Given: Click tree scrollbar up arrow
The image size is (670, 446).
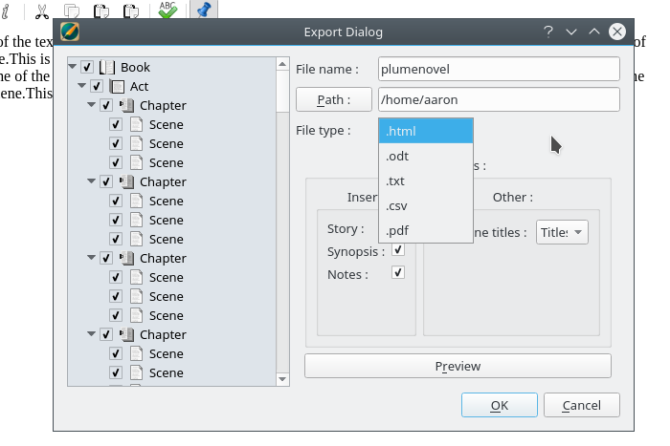Looking at the screenshot, I should 282,65.
